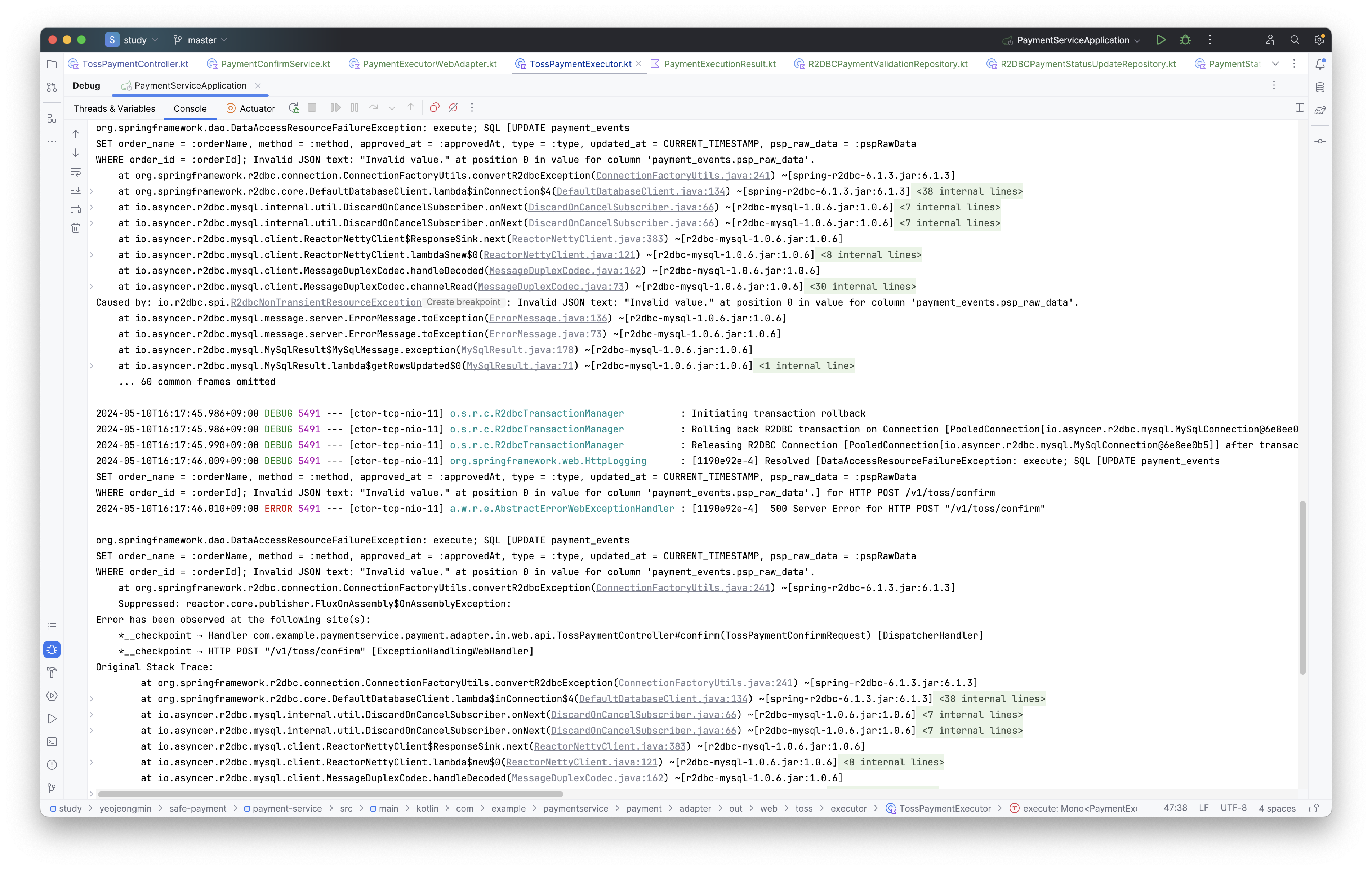The height and width of the screenshot is (870, 1372).
Task: Open the Pull Requests tool window icon
Action: pos(52,87)
